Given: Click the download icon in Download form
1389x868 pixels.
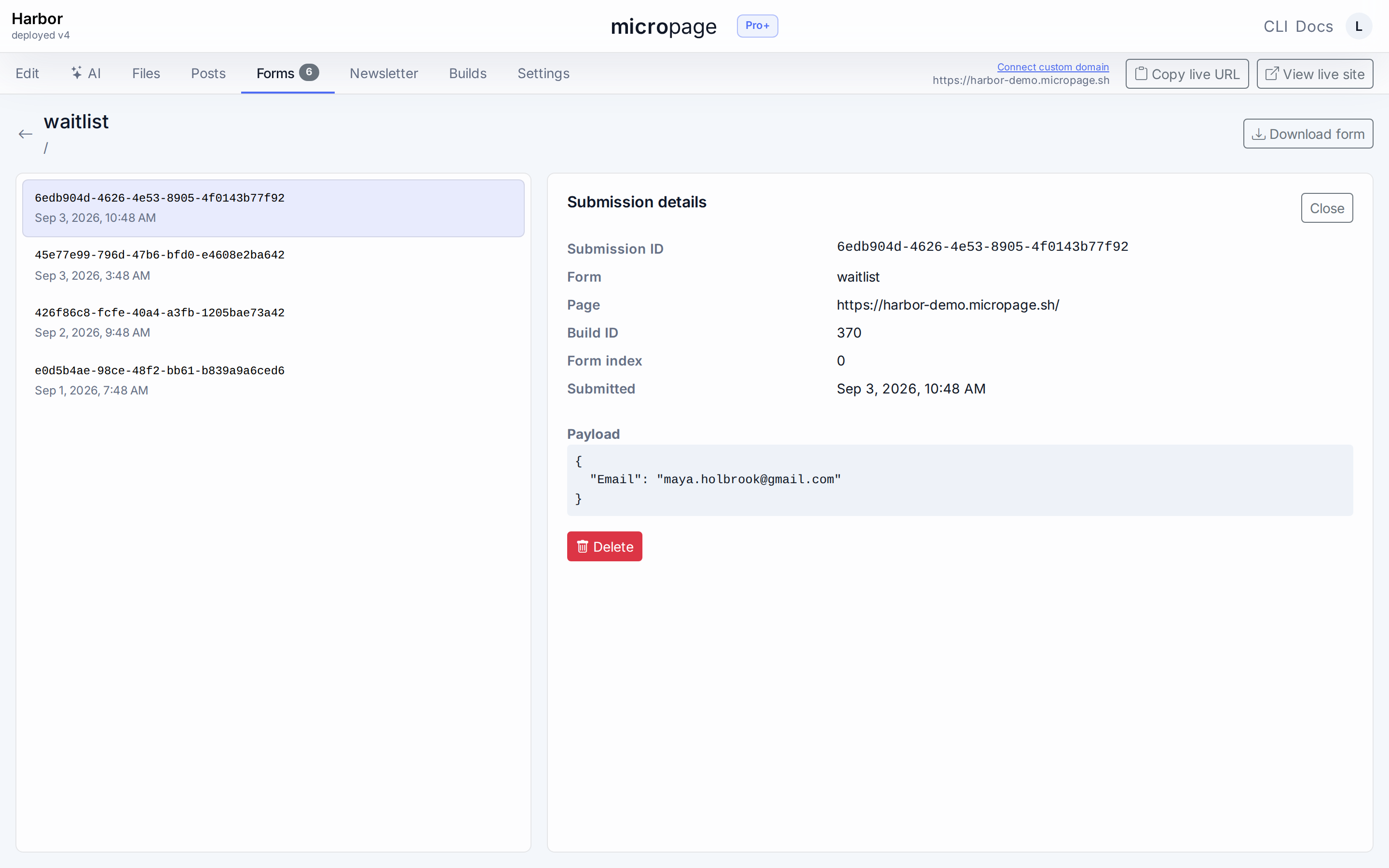Looking at the screenshot, I should [1258, 135].
